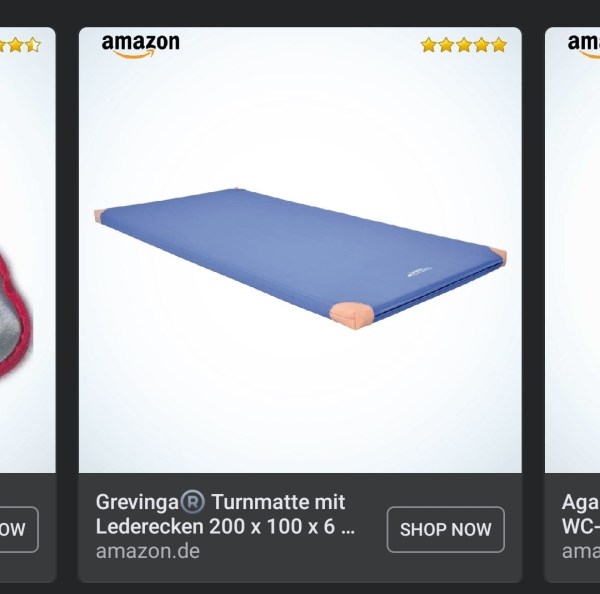The height and width of the screenshot is (594, 600).
Task: Click the white product image area on right card
Action: [x=572, y=250]
